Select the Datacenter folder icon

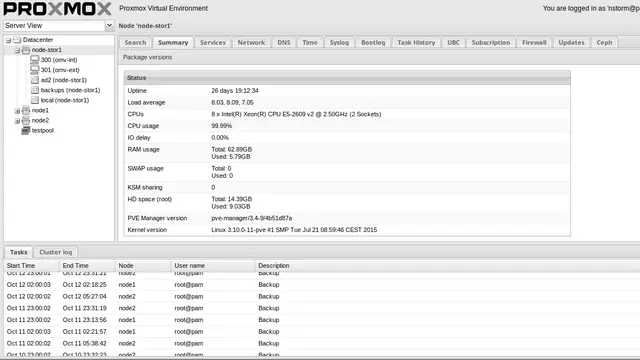[x=17, y=40]
